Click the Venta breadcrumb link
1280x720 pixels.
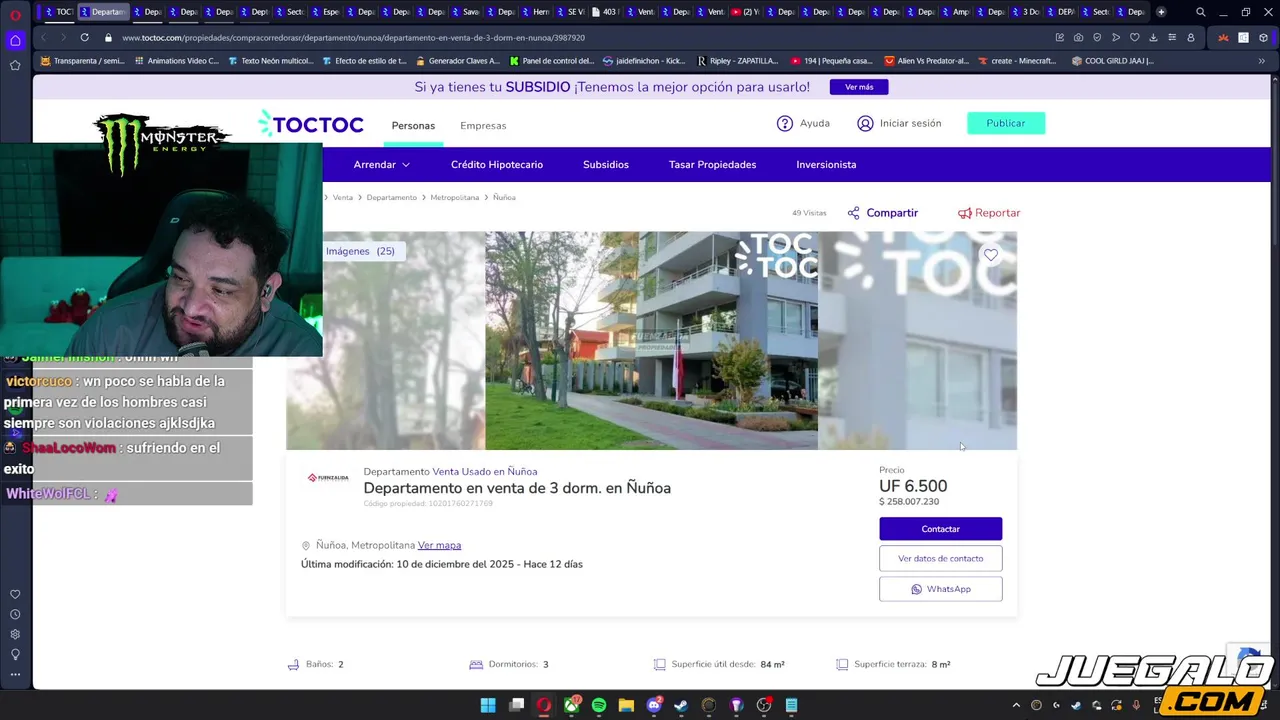pos(343,198)
